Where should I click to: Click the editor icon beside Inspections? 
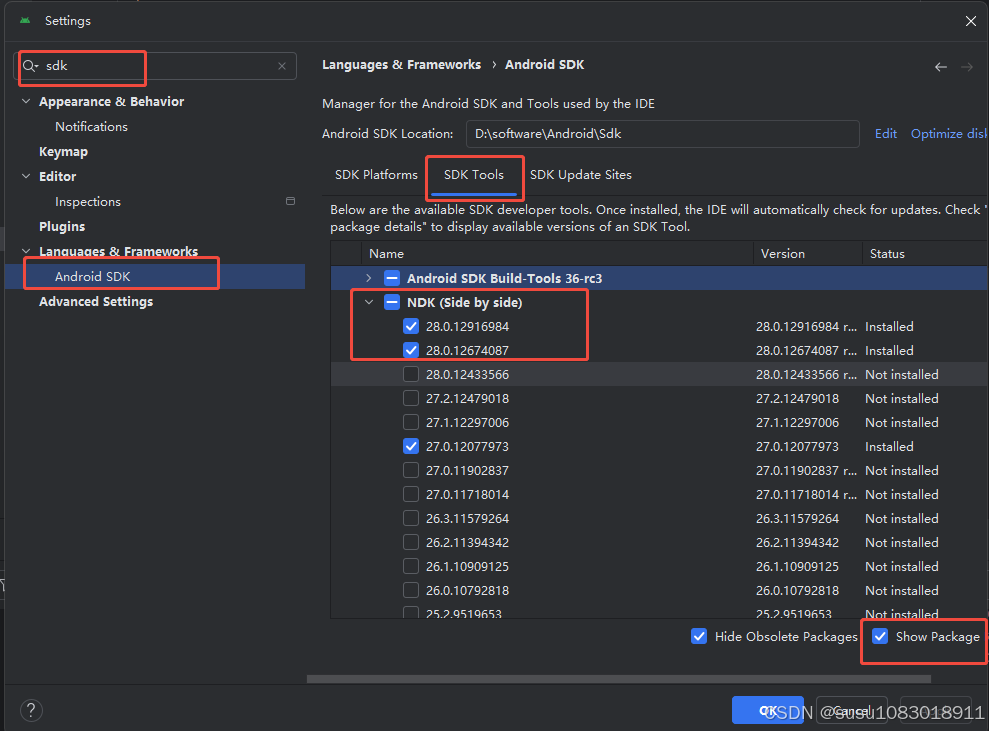(x=290, y=200)
